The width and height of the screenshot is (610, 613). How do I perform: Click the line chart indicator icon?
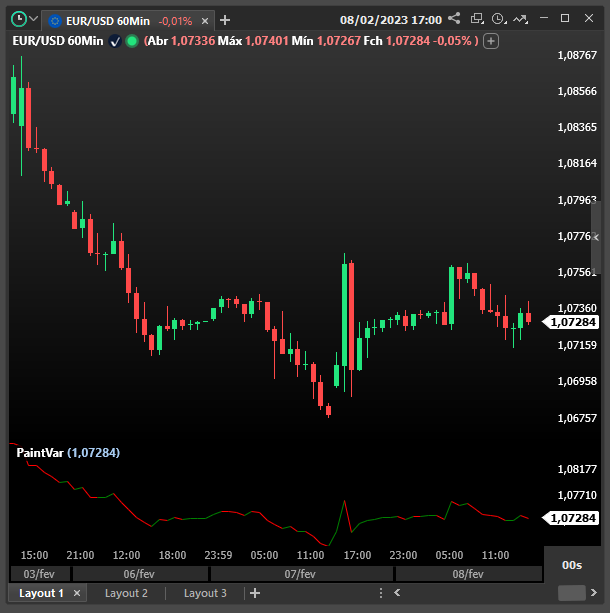(x=520, y=19)
